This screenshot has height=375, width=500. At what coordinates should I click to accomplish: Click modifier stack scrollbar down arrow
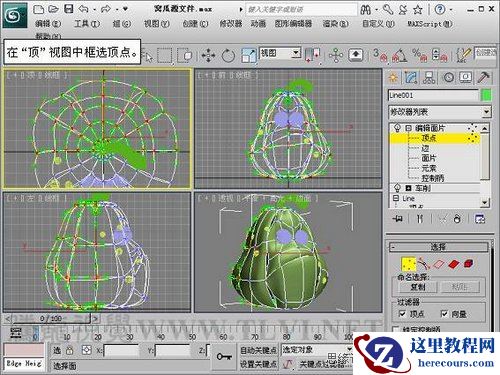(x=485, y=202)
